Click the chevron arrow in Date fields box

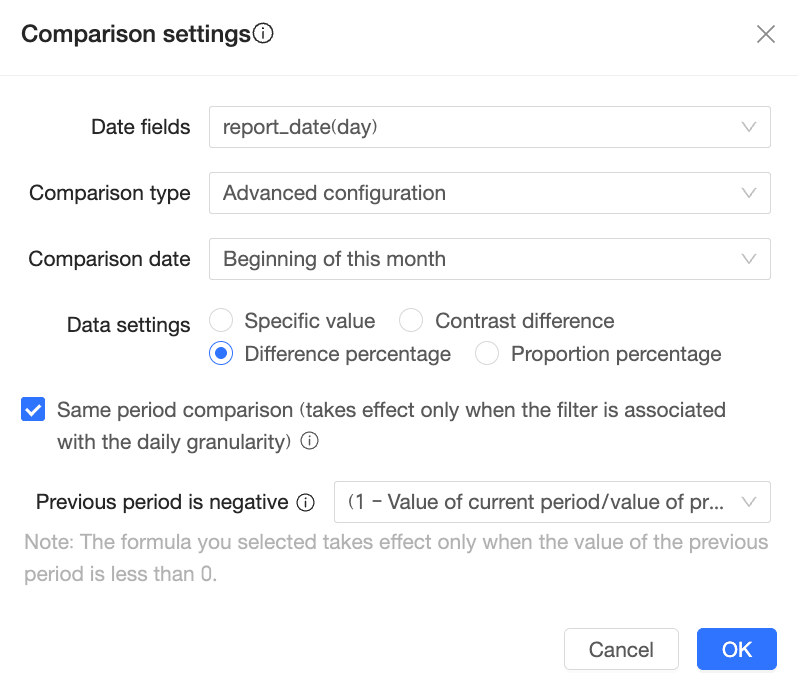[749, 127]
